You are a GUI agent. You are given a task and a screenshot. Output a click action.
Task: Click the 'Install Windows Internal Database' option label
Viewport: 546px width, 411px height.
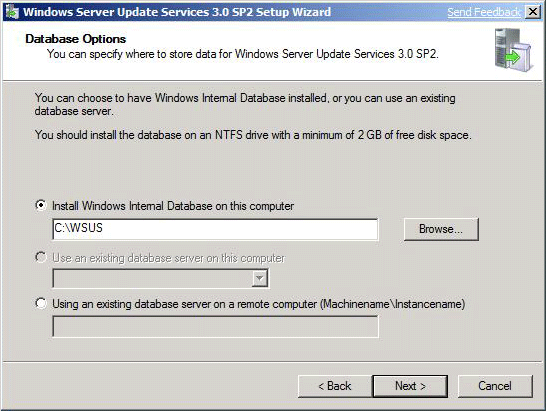point(173,206)
